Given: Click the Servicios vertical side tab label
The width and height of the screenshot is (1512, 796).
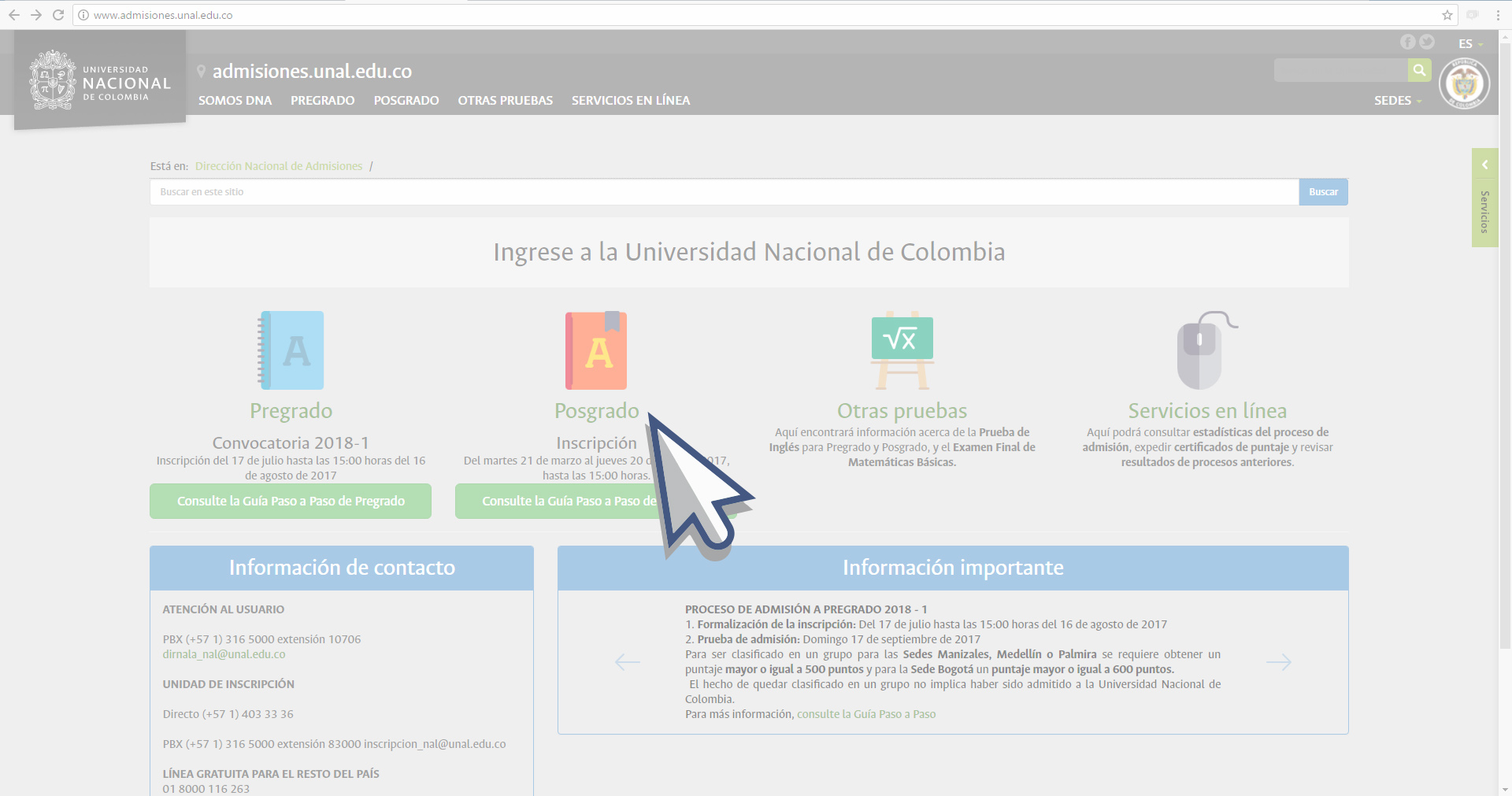Looking at the screenshot, I should [1484, 212].
